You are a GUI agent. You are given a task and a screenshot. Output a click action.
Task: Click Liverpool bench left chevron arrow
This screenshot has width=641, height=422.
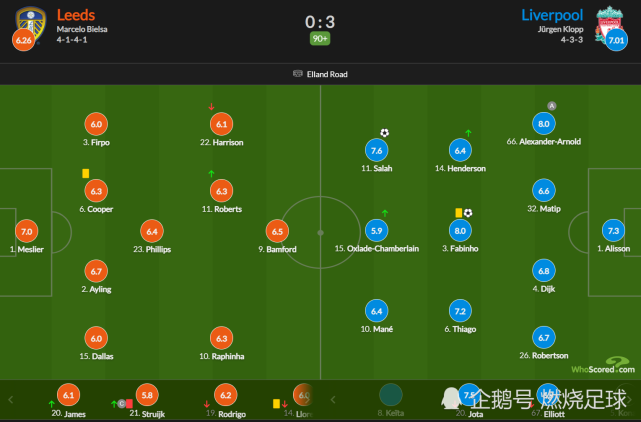[333, 400]
